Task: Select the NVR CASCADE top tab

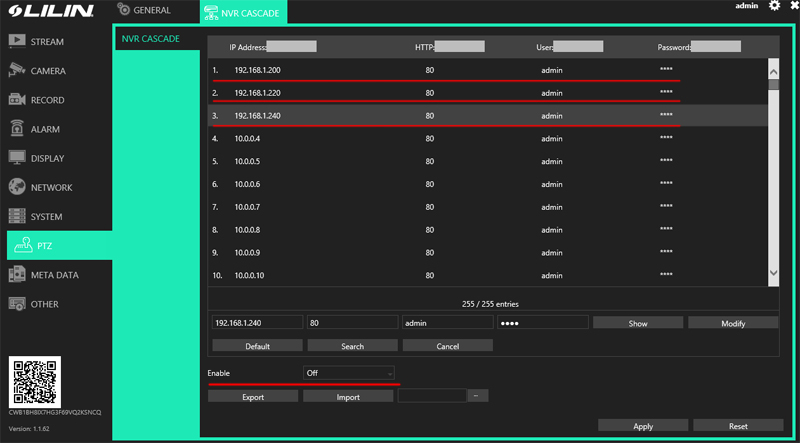Action: click(x=243, y=13)
